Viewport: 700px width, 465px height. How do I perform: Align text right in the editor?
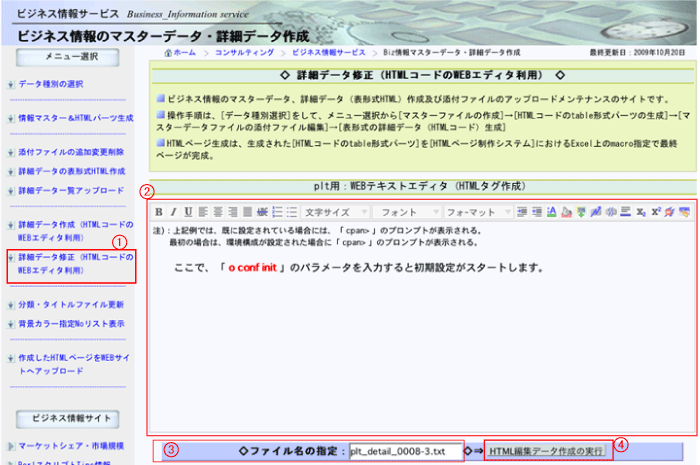point(233,212)
